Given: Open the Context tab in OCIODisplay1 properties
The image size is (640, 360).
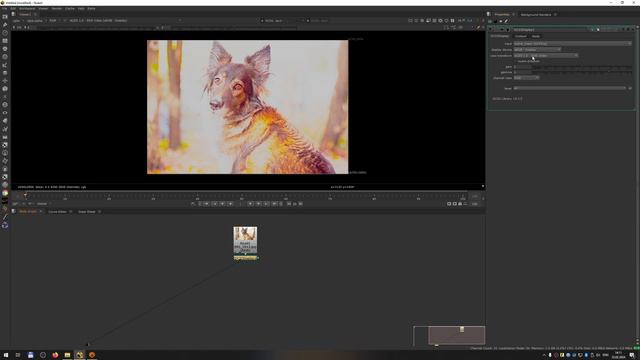Looking at the screenshot, I should pyautogui.click(x=520, y=36).
